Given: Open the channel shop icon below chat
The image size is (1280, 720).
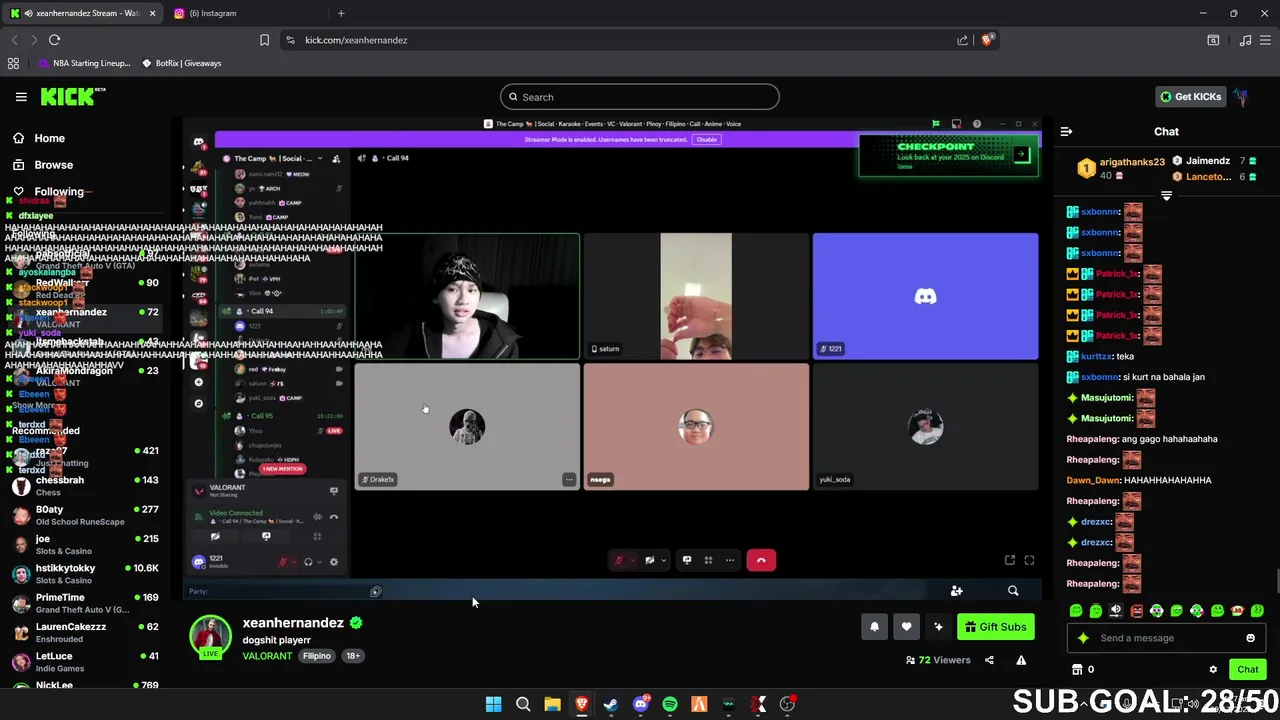Looking at the screenshot, I should (x=1077, y=669).
